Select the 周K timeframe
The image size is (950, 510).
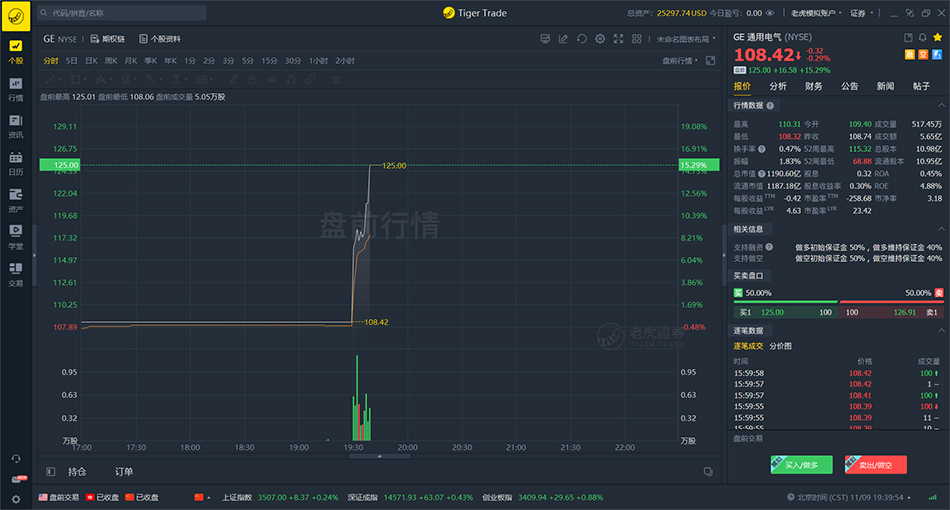pyautogui.click(x=111, y=61)
